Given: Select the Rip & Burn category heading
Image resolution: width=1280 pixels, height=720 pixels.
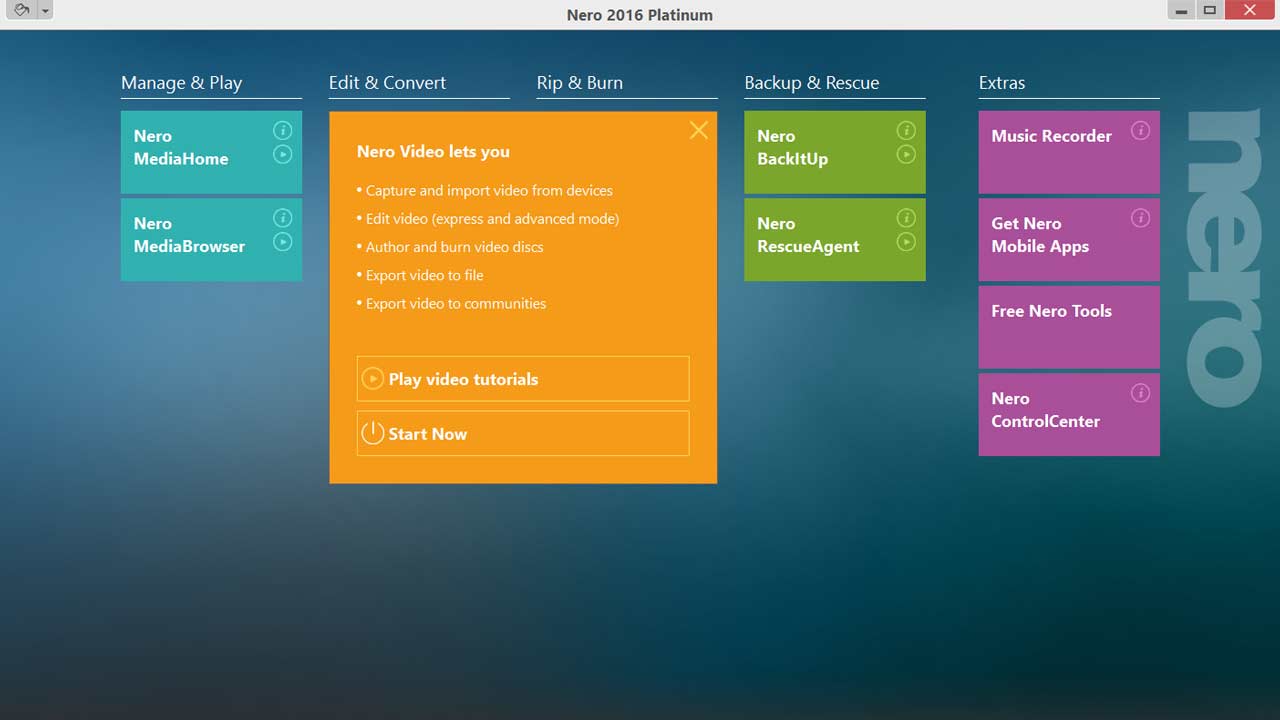Looking at the screenshot, I should (579, 83).
